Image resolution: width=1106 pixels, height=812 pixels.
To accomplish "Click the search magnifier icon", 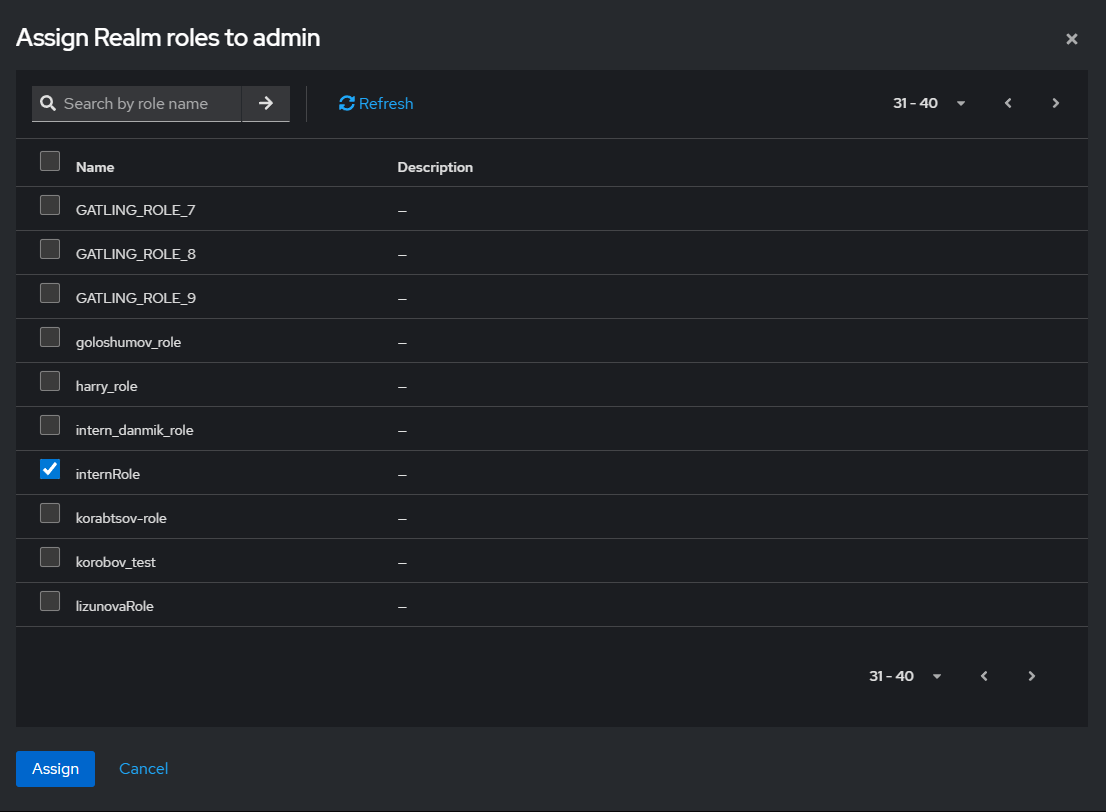I will click(48, 104).
